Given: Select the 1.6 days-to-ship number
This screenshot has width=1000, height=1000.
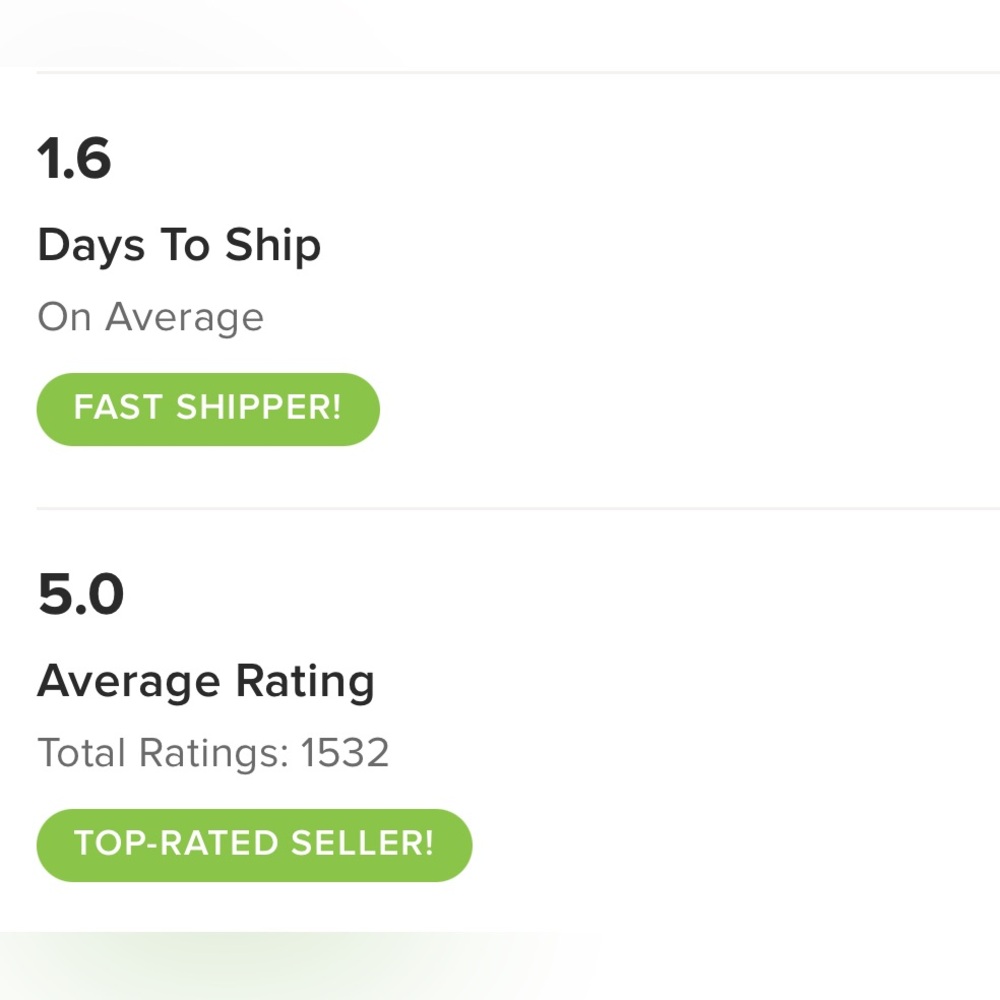Looking at the screenshot, I should [x=75, y=159].
